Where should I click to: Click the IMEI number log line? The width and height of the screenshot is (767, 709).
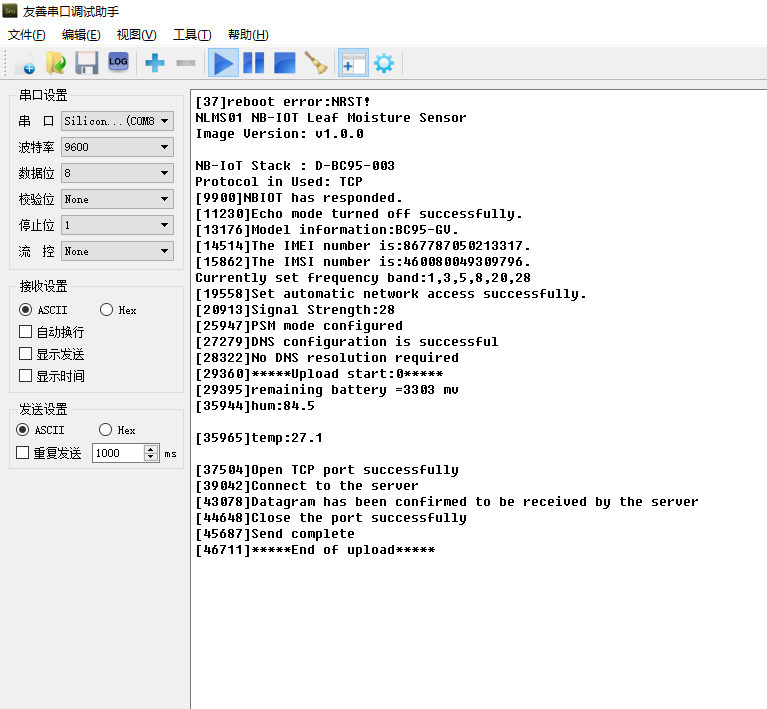pyautogui.click(x=363, y=246)
